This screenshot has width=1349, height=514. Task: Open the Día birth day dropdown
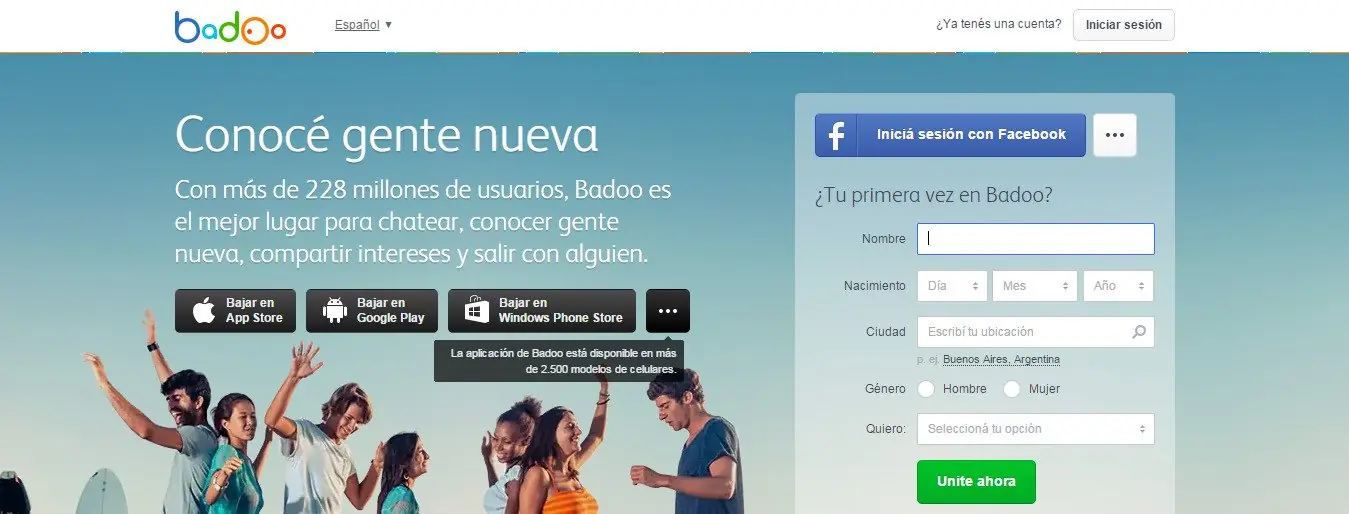[952, 286]
